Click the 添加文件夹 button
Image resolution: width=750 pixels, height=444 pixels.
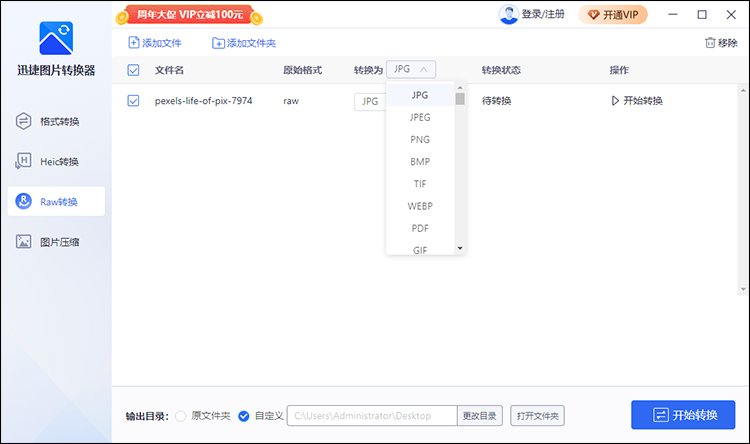pyautogui.click(x=244, y=43)
